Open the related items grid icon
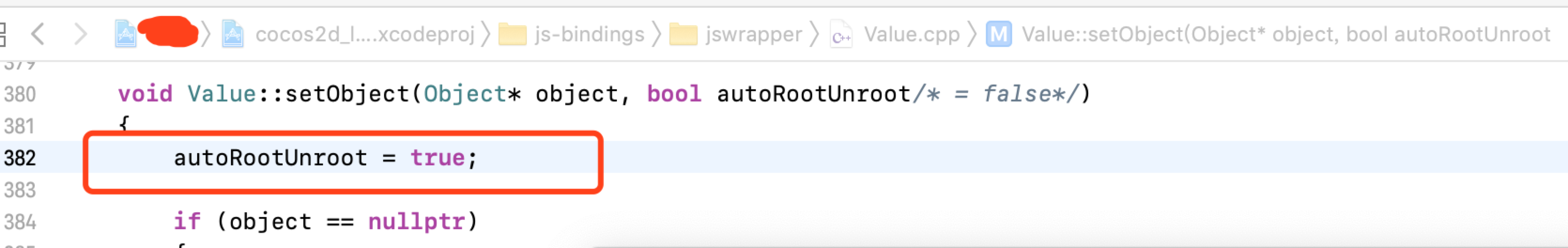Image resolution: width=1568 pixels, height=248 pixels. pyautogui.click(x=2, y=34)
